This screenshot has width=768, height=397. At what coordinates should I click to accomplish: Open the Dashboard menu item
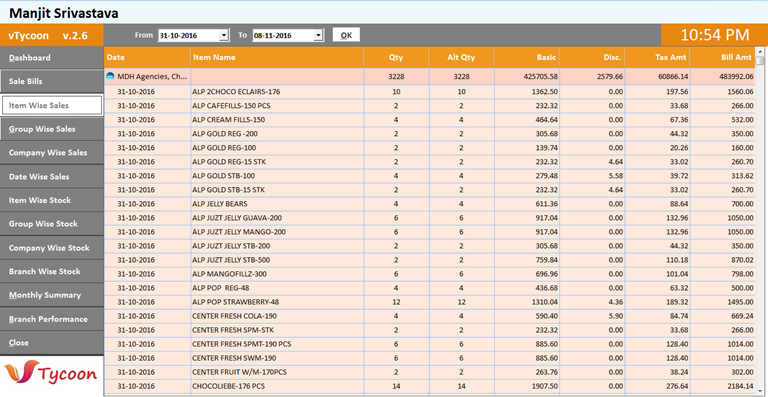(51, 58)
